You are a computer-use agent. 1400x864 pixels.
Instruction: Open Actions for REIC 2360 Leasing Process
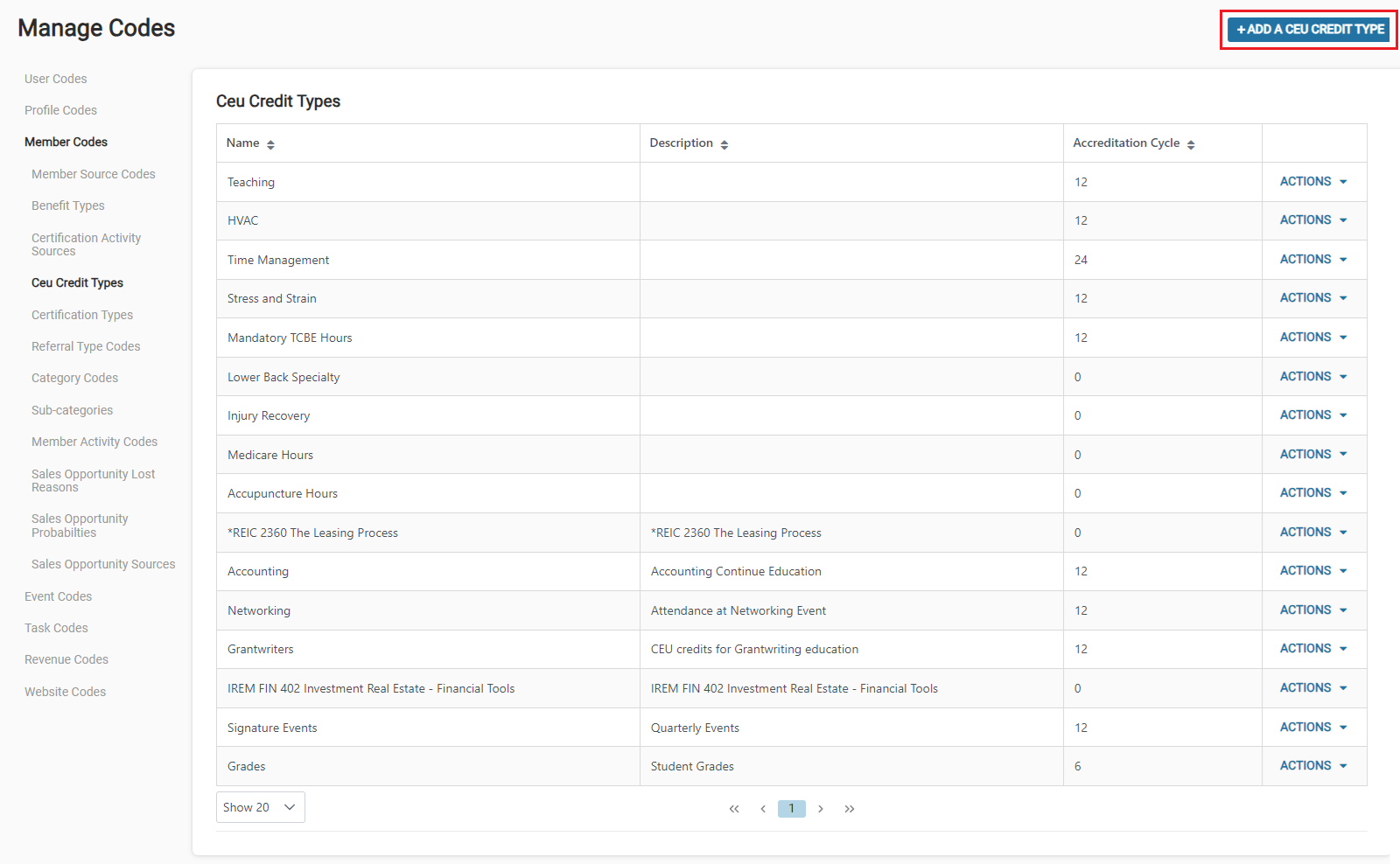pos(1313,533)
